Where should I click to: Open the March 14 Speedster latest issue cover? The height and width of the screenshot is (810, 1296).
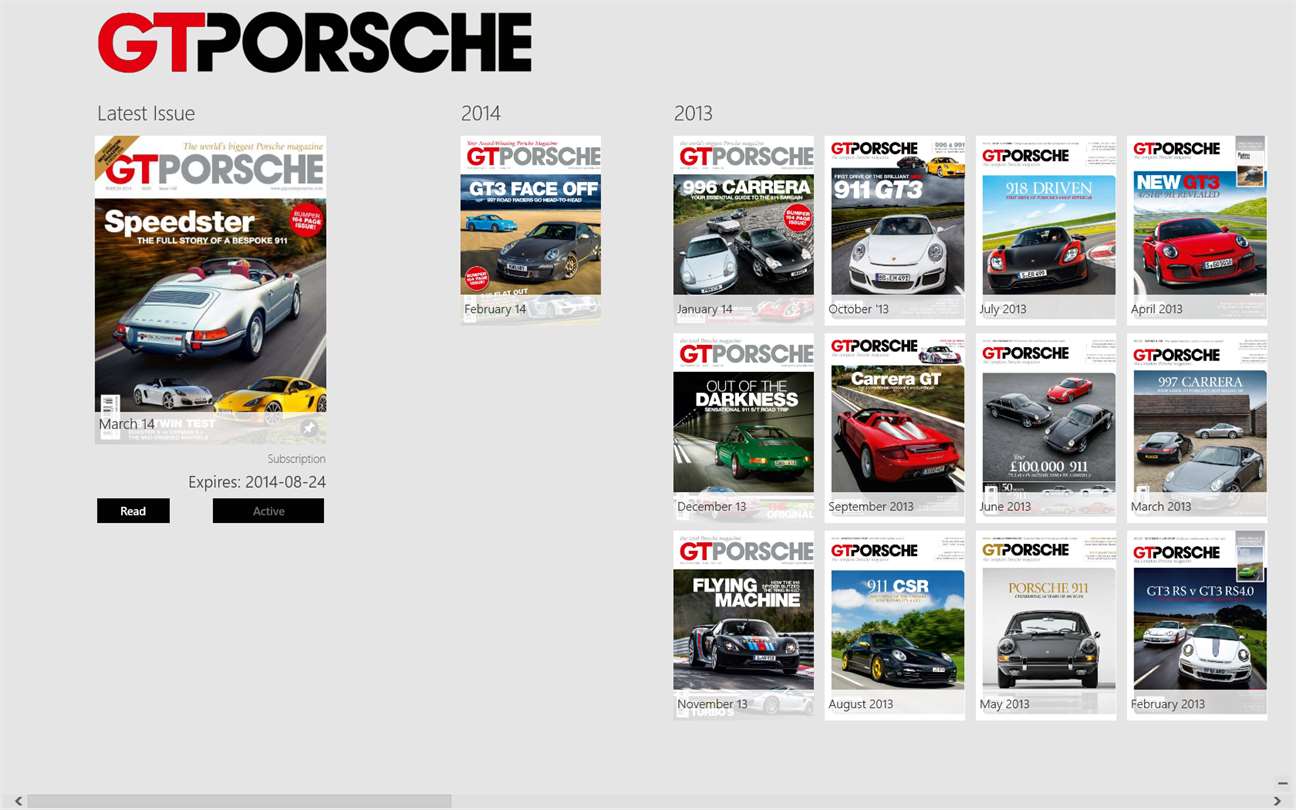tap(210, 290)
